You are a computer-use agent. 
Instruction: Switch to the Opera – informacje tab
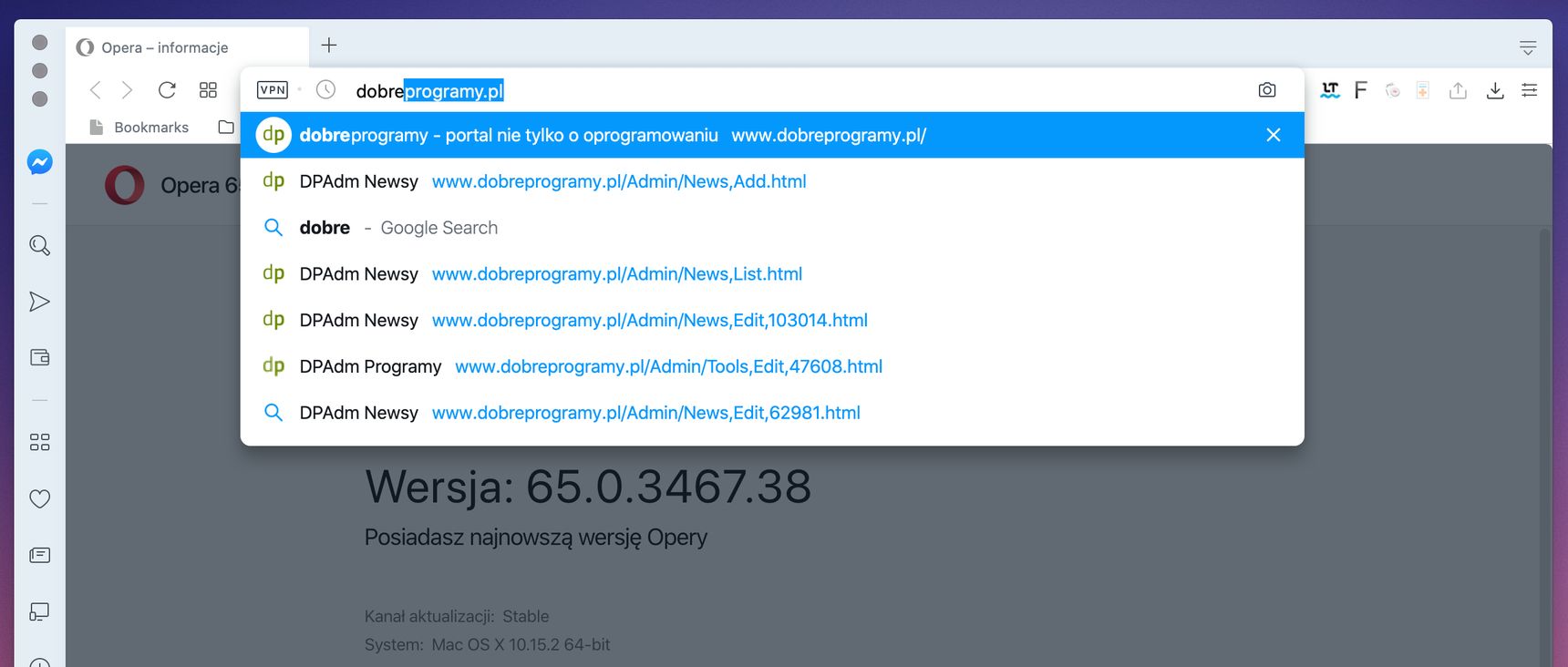point(187,47)
